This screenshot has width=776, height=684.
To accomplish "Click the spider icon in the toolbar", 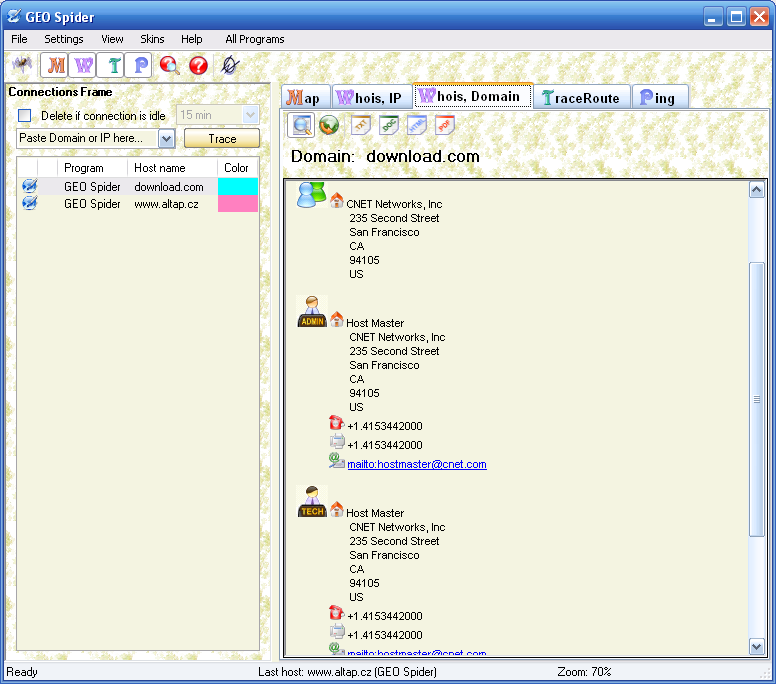I will pos(22,65).
